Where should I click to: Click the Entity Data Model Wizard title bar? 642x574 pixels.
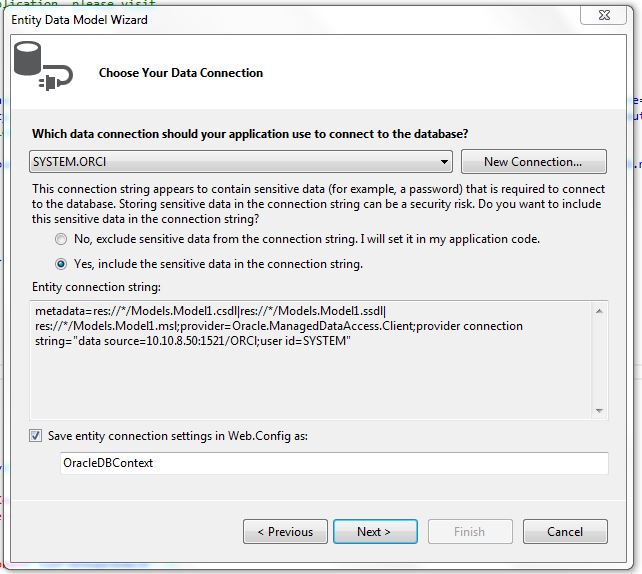(287, 19)
